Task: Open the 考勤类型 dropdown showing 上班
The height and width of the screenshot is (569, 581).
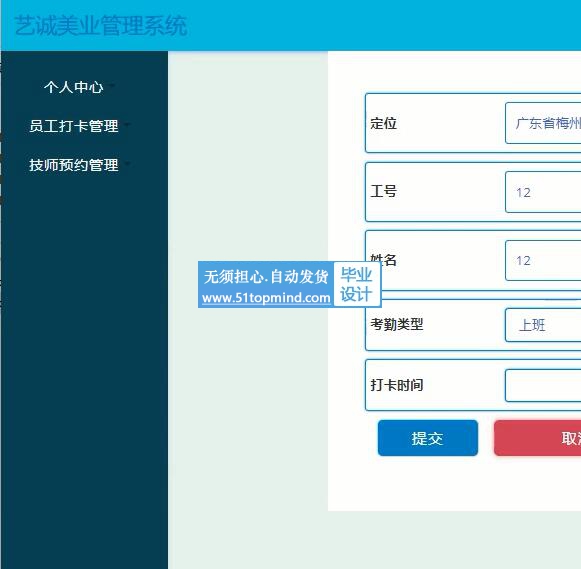Action: coord(543,325)
